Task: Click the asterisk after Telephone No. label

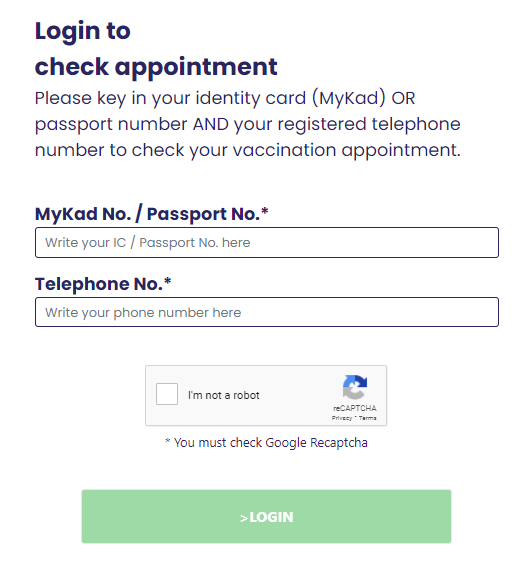Action: tap(167, 281)
